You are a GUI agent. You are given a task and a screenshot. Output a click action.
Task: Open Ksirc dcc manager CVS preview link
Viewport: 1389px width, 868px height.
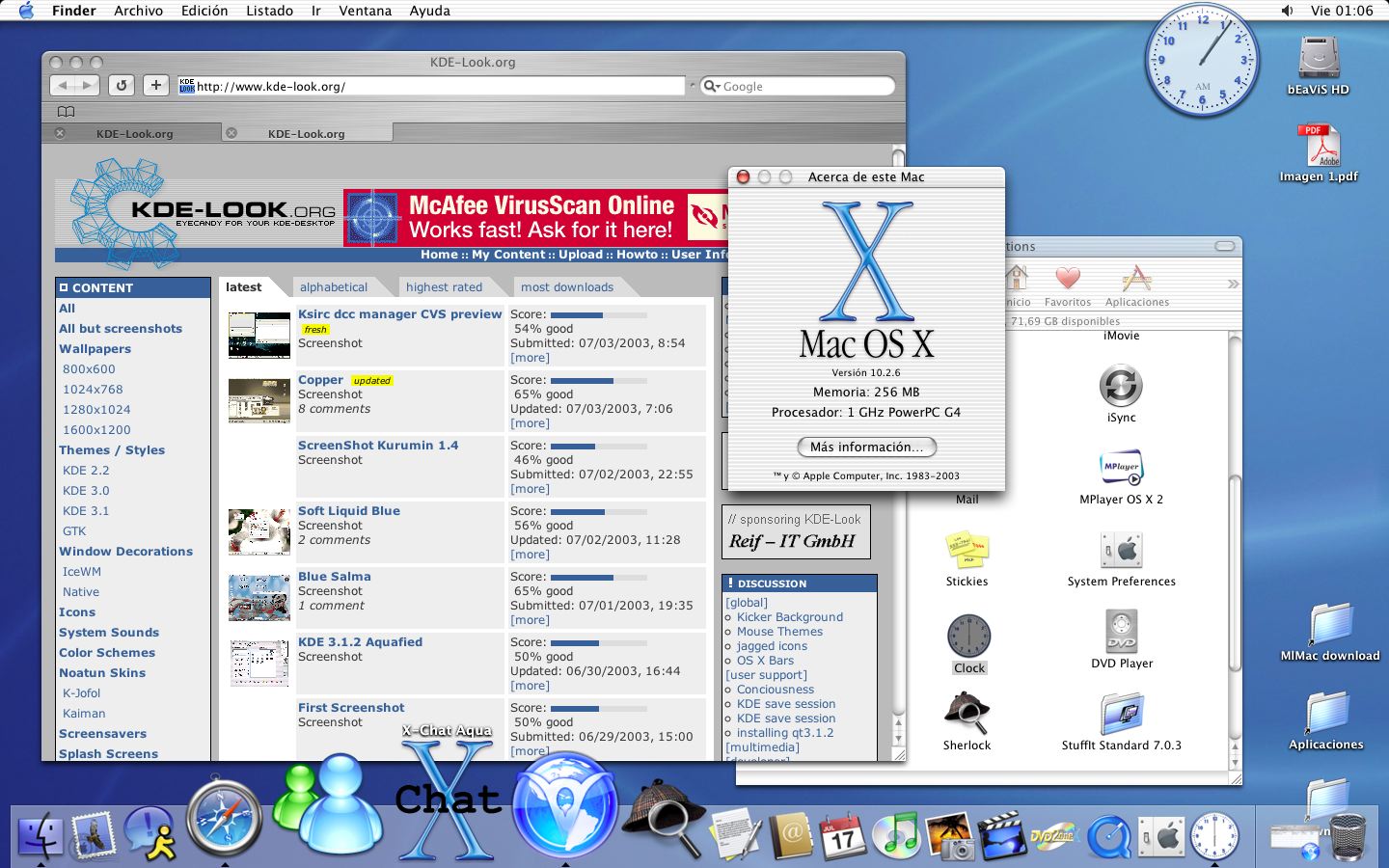(x=400, y=314)
